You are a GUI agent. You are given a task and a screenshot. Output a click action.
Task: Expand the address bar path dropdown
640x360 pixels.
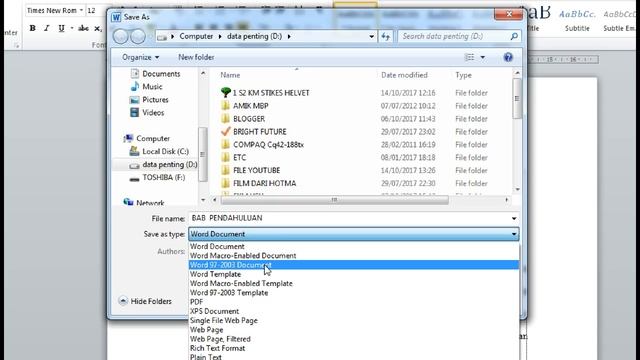[371, 36]
